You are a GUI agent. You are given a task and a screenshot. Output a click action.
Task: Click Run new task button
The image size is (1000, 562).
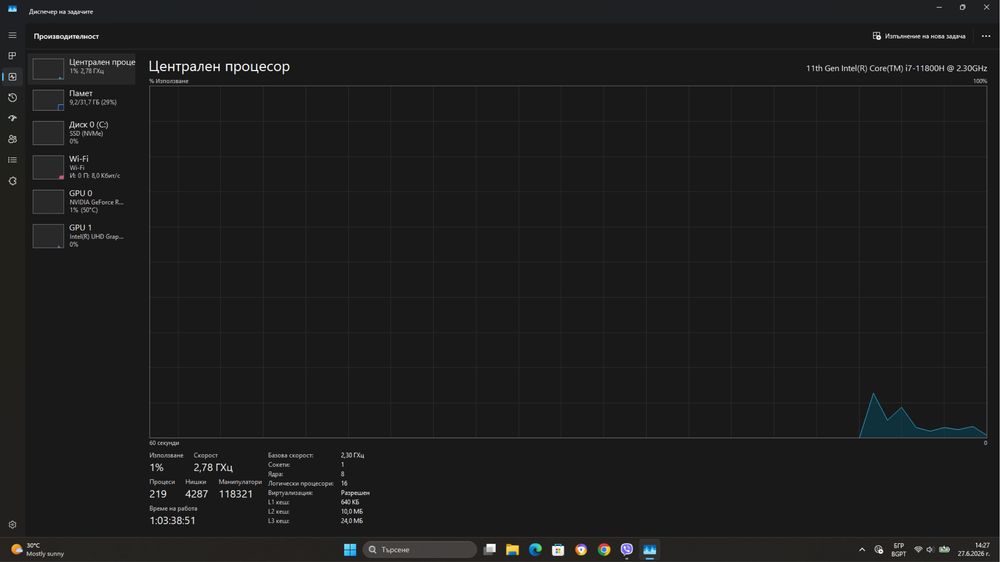pyautogui.click(x=919, y=36)
